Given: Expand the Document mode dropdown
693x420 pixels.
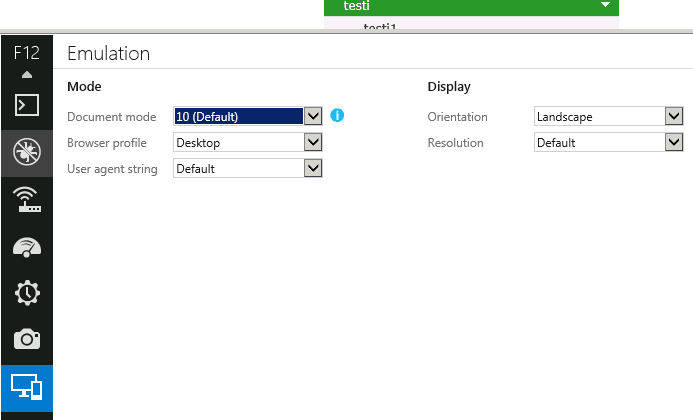Looking at the screenshot, I should pos(313,117).
